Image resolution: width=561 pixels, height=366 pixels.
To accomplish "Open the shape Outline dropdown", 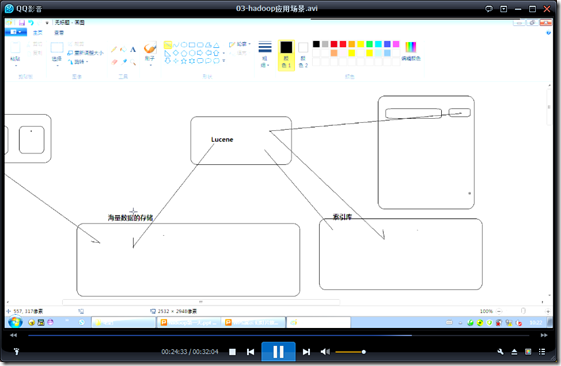I will click(x=240, y=44).
